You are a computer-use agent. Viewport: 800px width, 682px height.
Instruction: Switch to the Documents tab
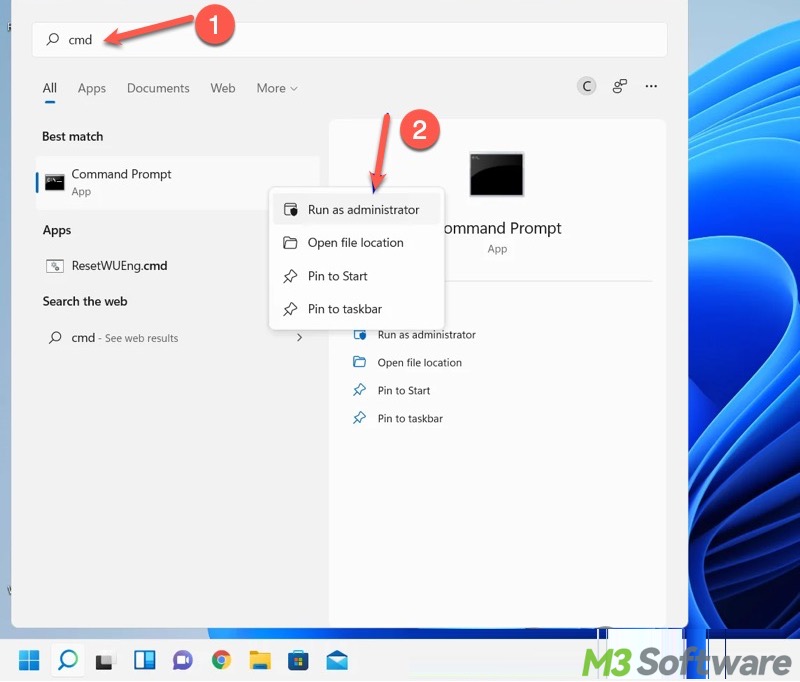[x=158, y=88]
